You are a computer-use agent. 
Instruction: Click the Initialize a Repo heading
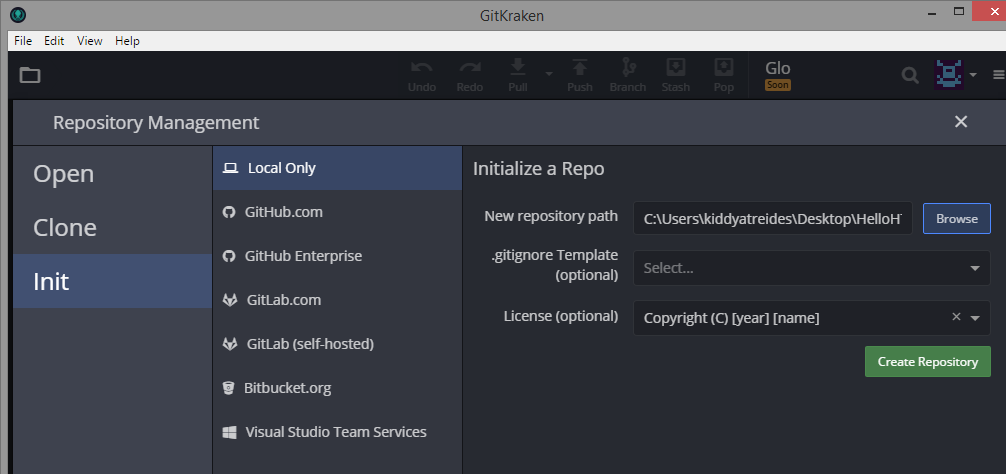coord(539,169)
